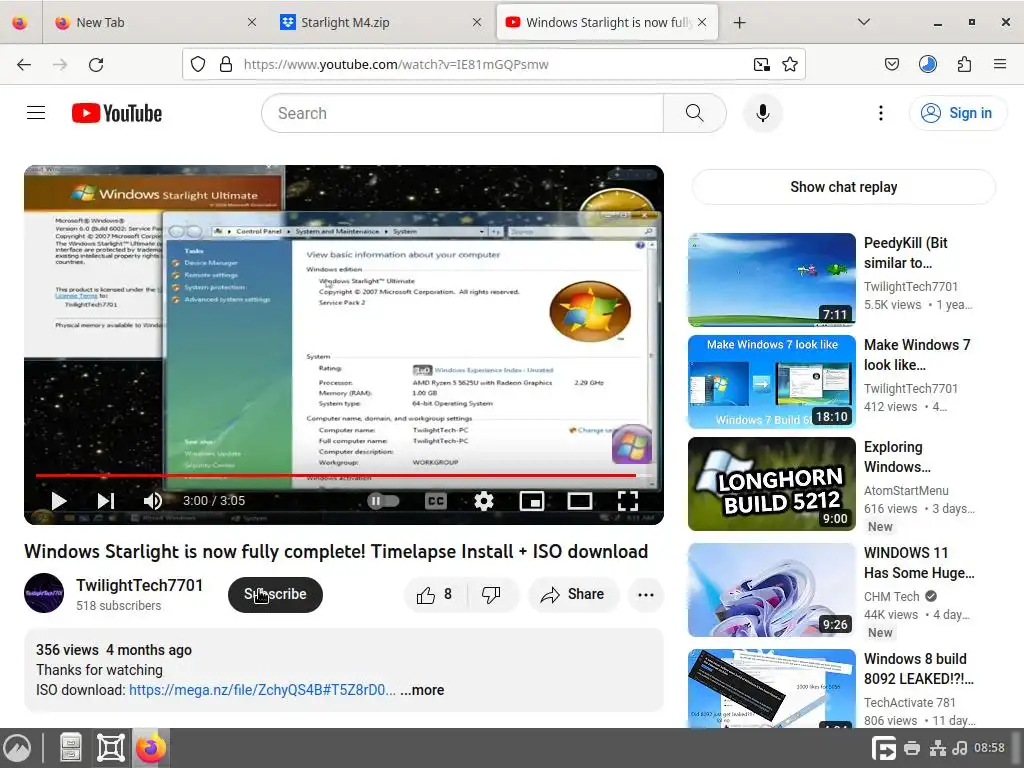Click the search magnifier button
Image resolution: width=1024 pixels, height=768 pixels.
694,113
